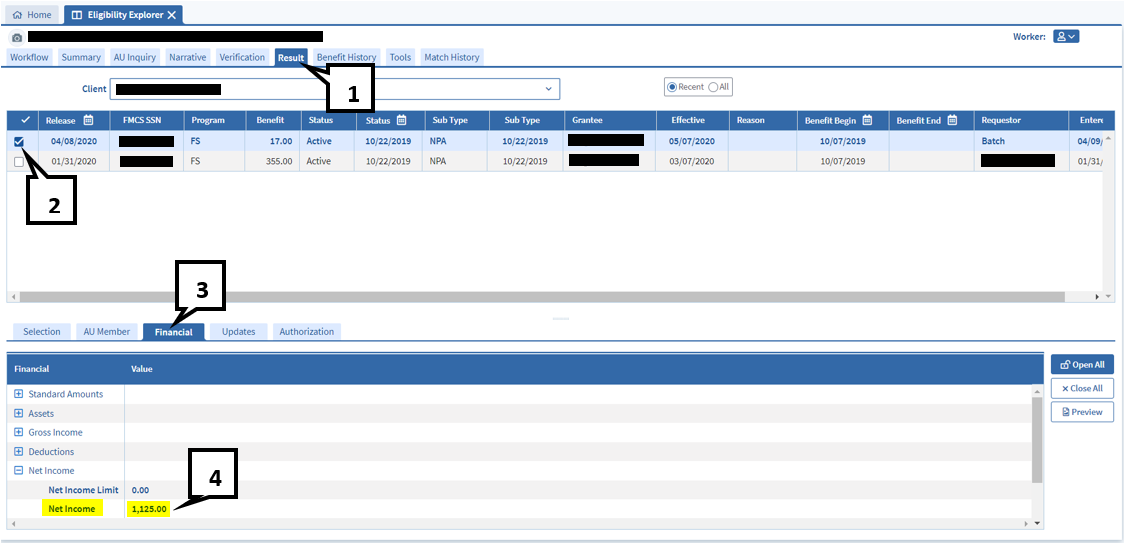Select the All radio button
Viewport: 1124px width, 543px height.
pyautogui.click(x=713, y=87)
